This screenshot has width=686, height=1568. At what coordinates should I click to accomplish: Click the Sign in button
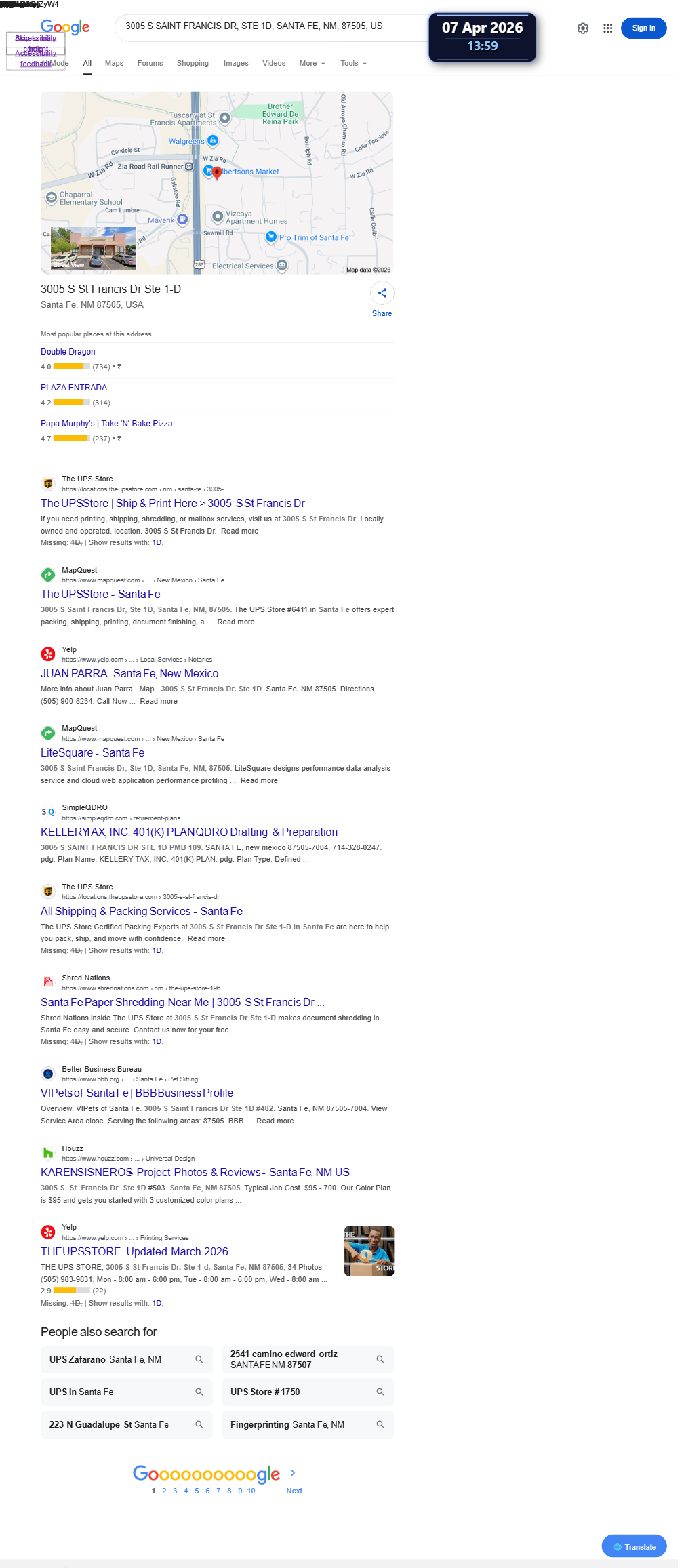coord(643,28)
